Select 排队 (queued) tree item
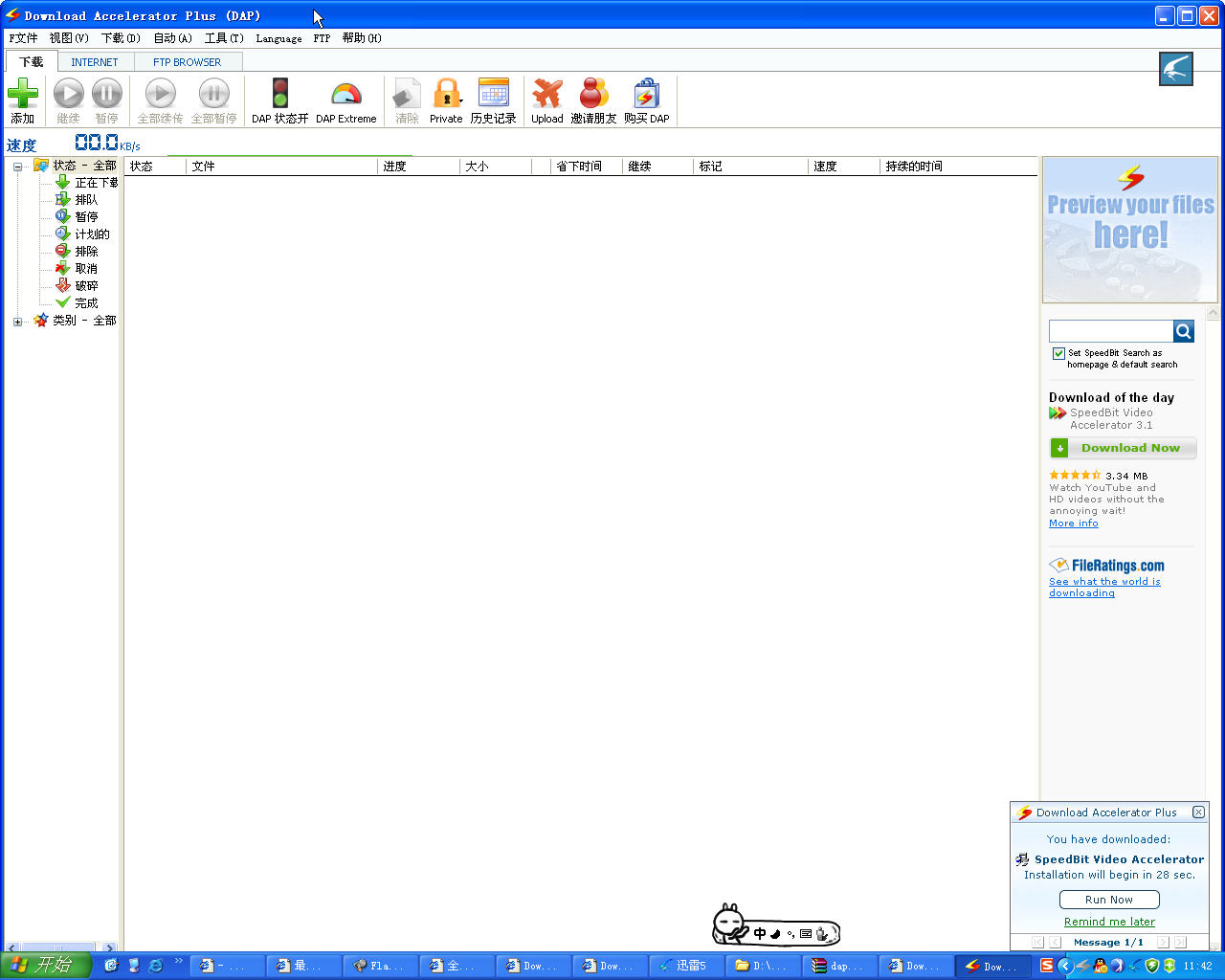 click(x=86, y=200)
